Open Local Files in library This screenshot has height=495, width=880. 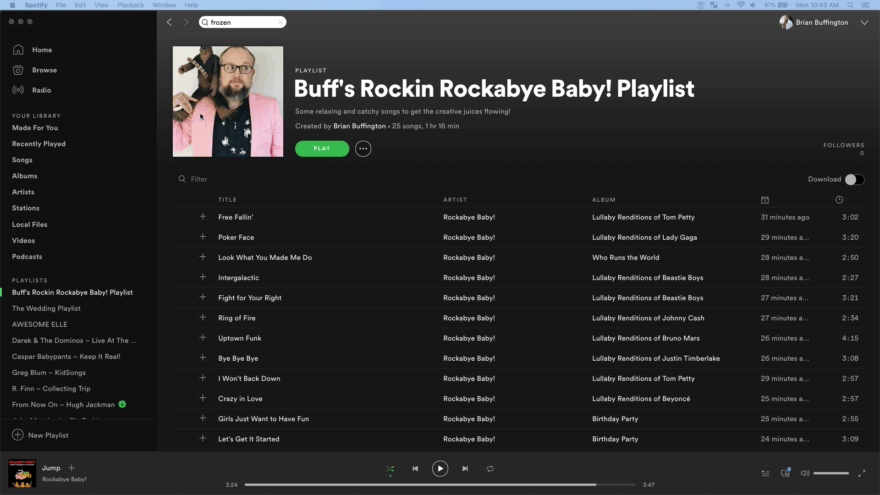pyautogui.click(x=30, y=224)
